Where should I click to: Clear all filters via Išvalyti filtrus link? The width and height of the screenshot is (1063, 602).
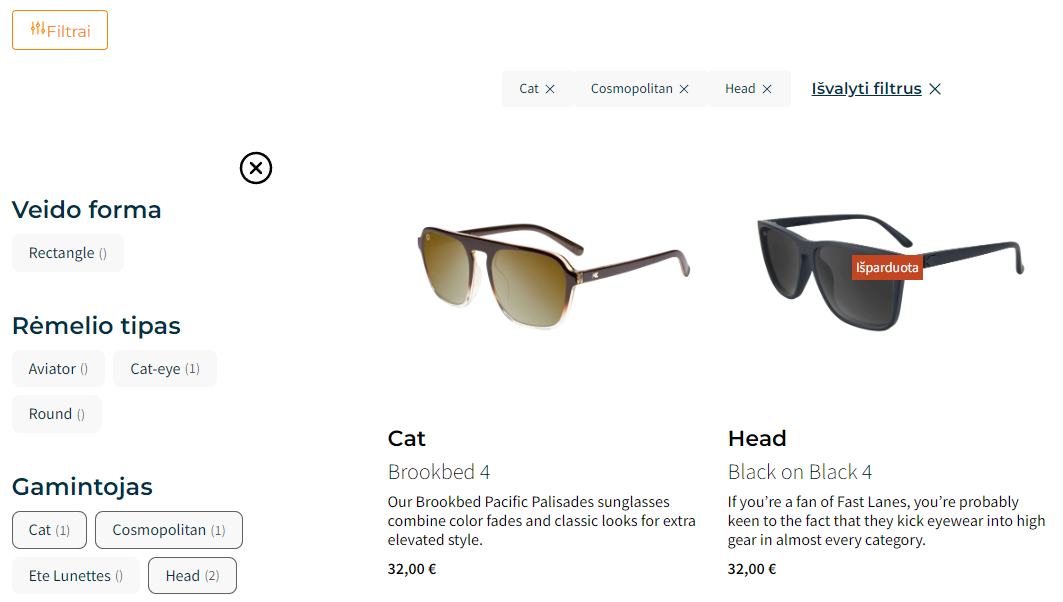coord(866,89)
